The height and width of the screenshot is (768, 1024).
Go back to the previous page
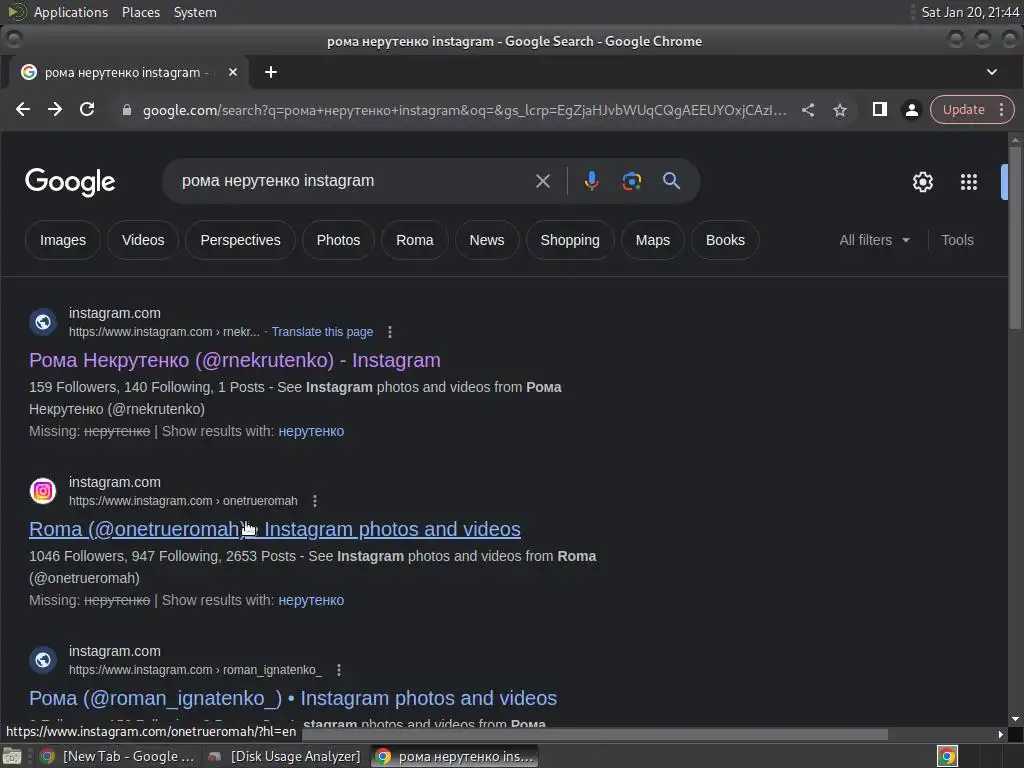click(23, 110)
